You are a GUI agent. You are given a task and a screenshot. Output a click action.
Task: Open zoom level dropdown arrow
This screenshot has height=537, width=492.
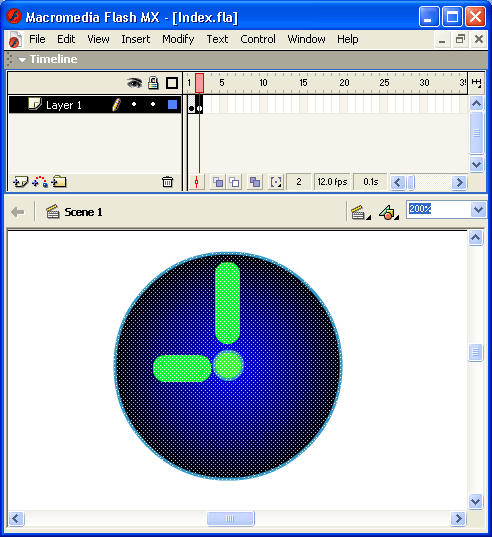(x=478, y=209)
